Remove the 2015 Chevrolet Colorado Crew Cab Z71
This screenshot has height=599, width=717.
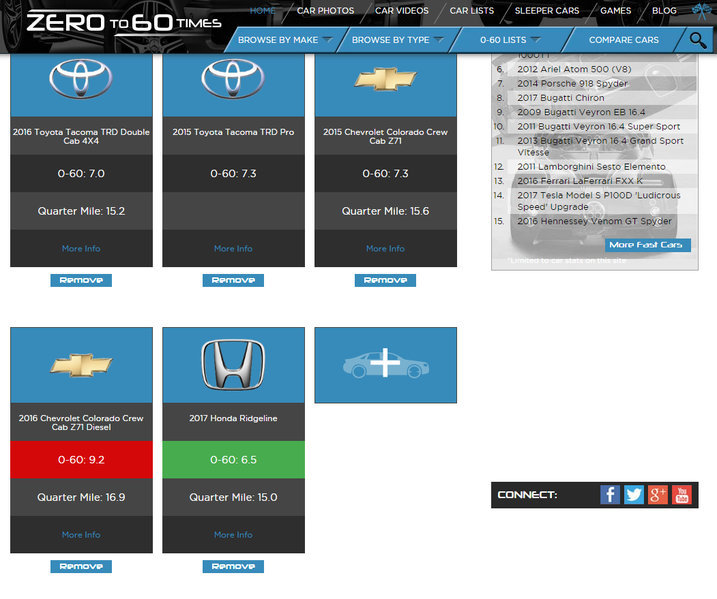pyautogui.click(x=385, y=280)
